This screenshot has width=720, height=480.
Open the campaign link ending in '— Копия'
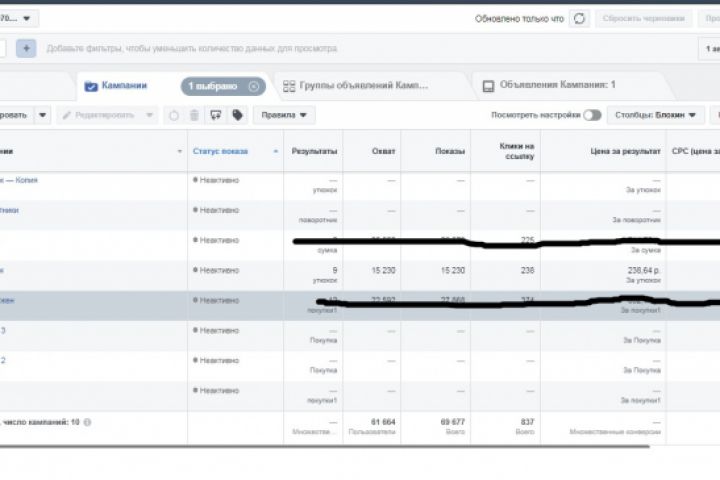click(19, 180)
